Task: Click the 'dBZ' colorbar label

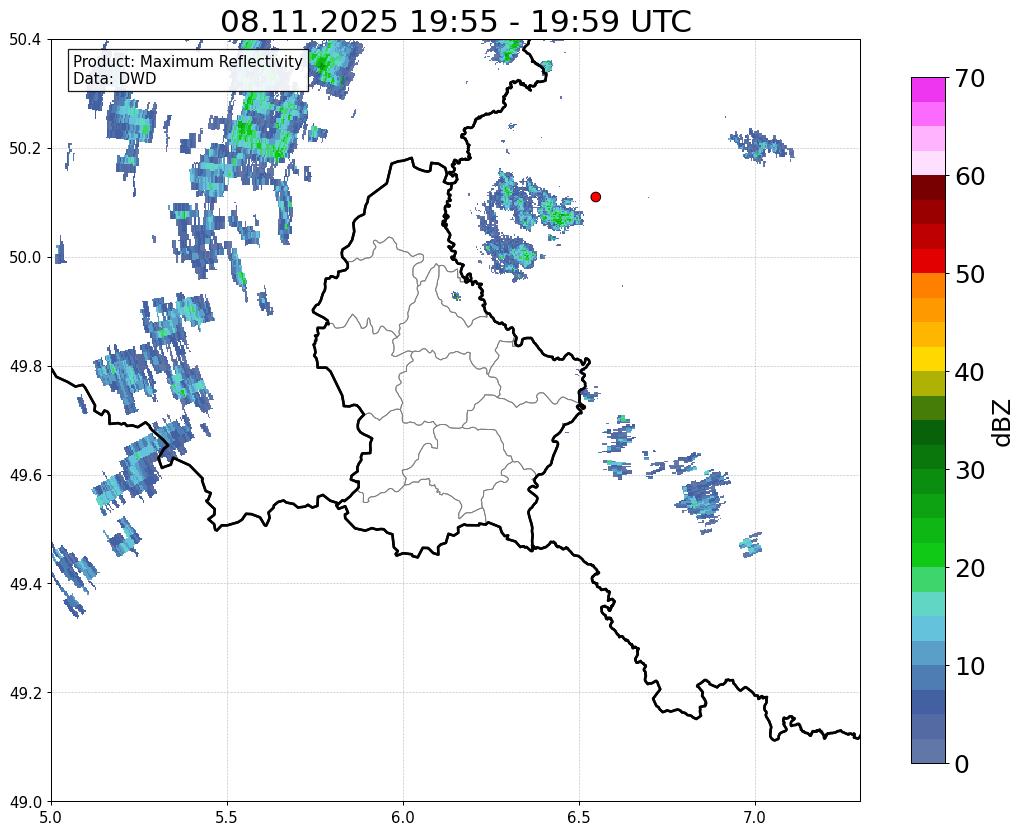Action: pos(1003,422)
